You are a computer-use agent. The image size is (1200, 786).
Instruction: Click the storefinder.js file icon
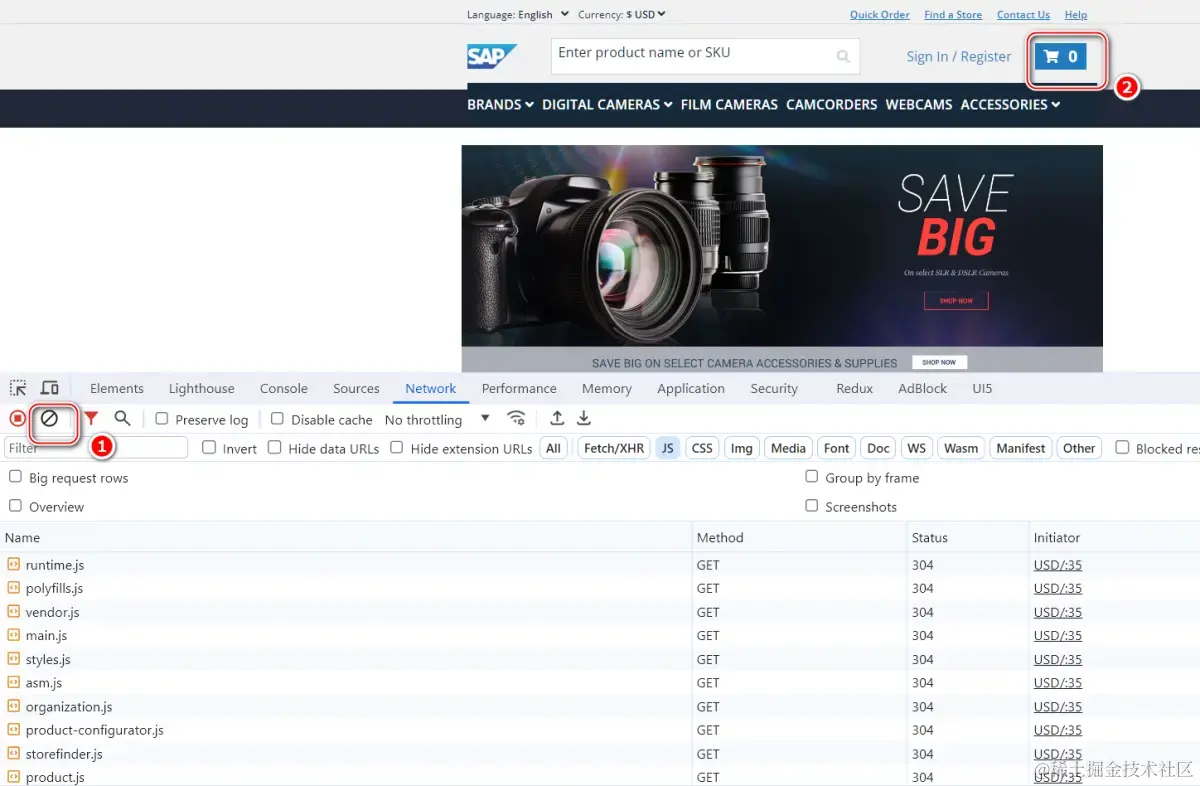click(x=13, y=754)
